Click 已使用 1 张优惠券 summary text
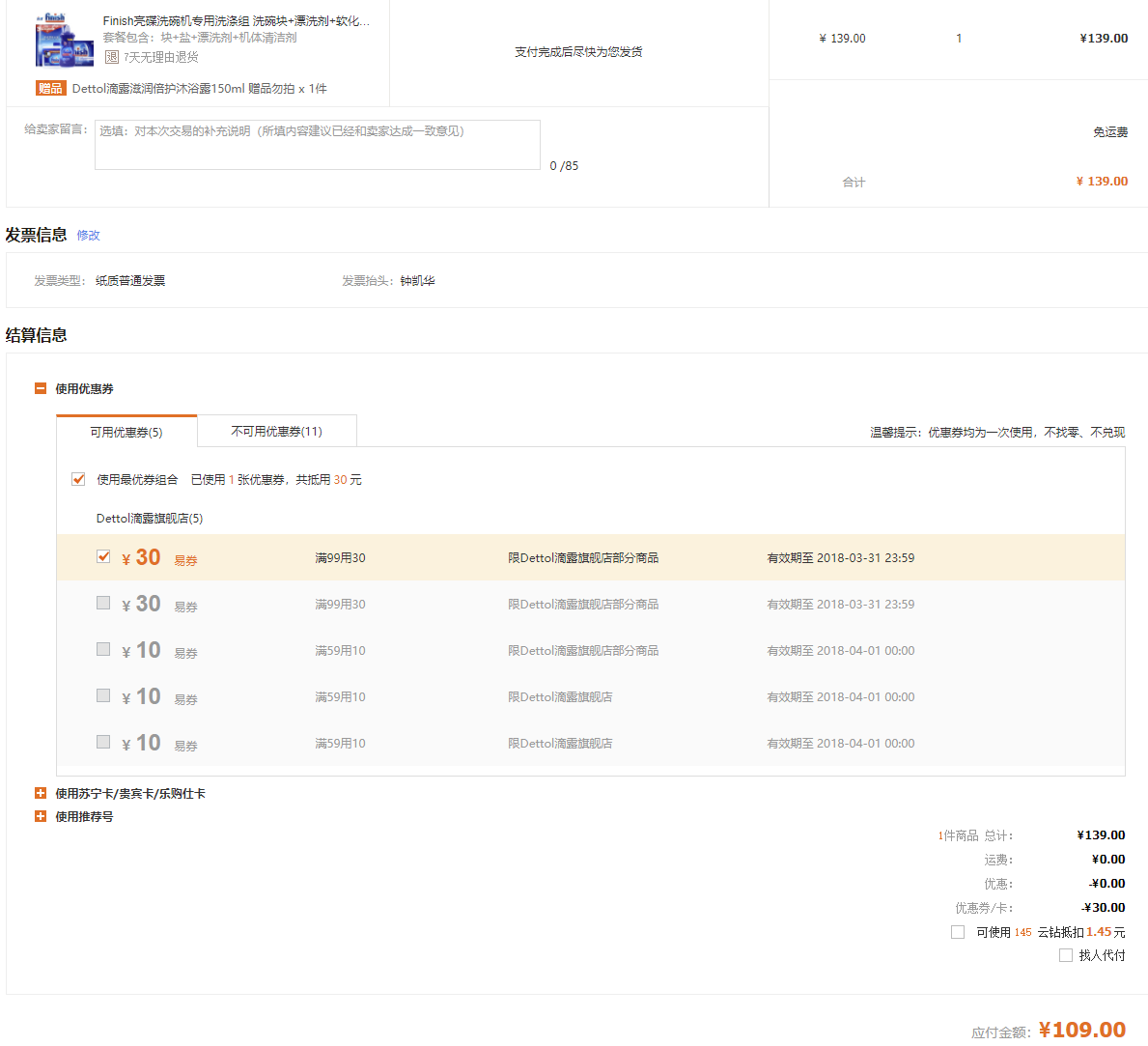Screen dimensions: 1148x1046 coord(276,480)
